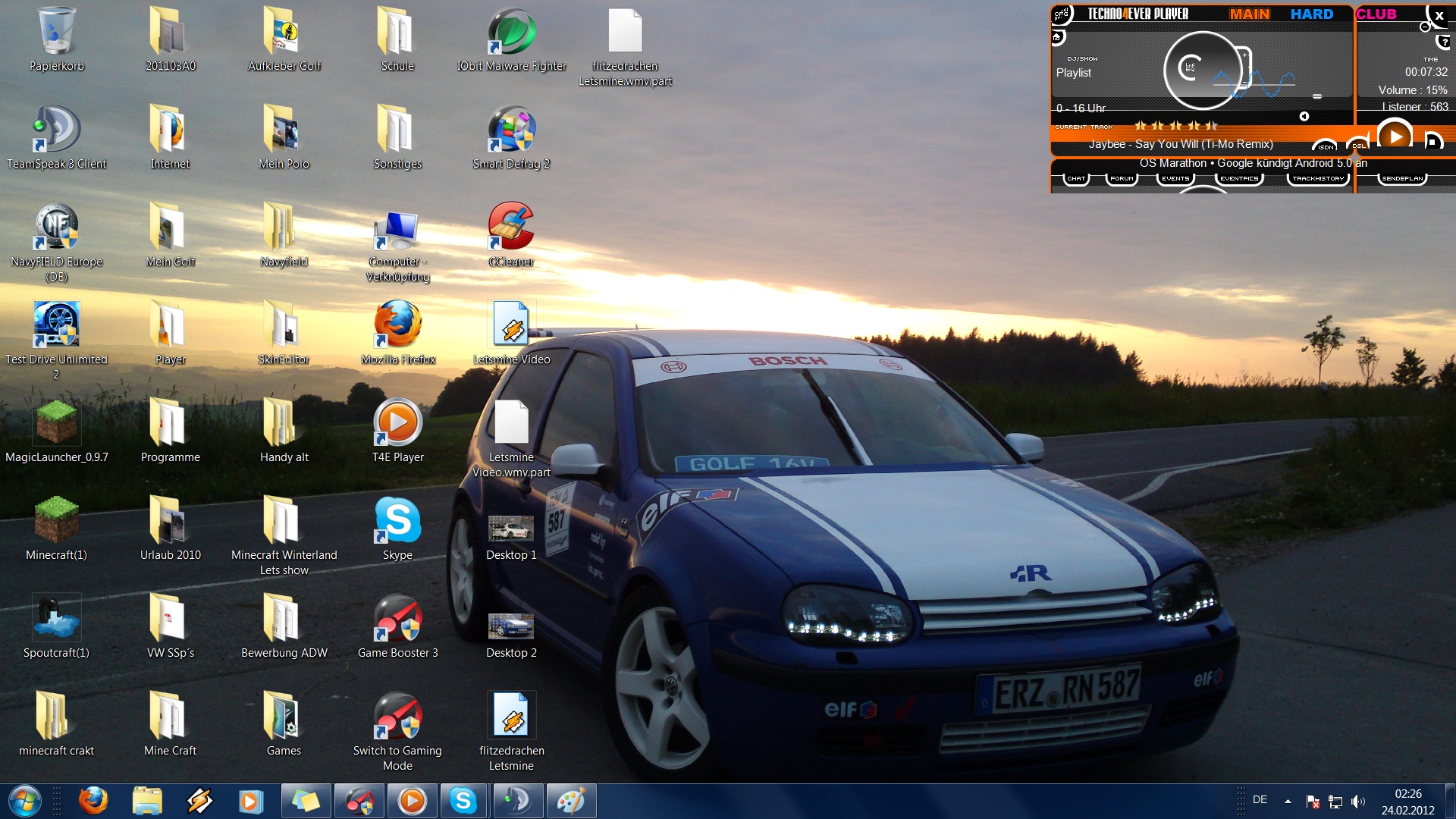Open the CFG settings in Techno4ever player
Viewport: 1456px width, 819px height.
(x=1061, y=14)
